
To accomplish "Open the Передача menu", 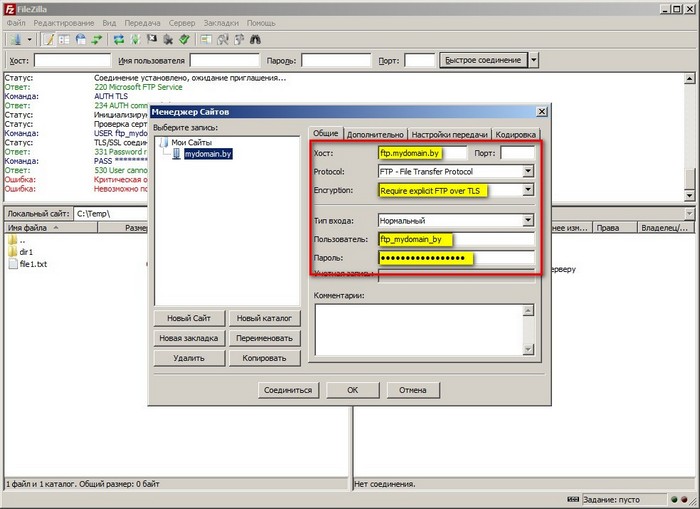I will click(x=142, y=23).
